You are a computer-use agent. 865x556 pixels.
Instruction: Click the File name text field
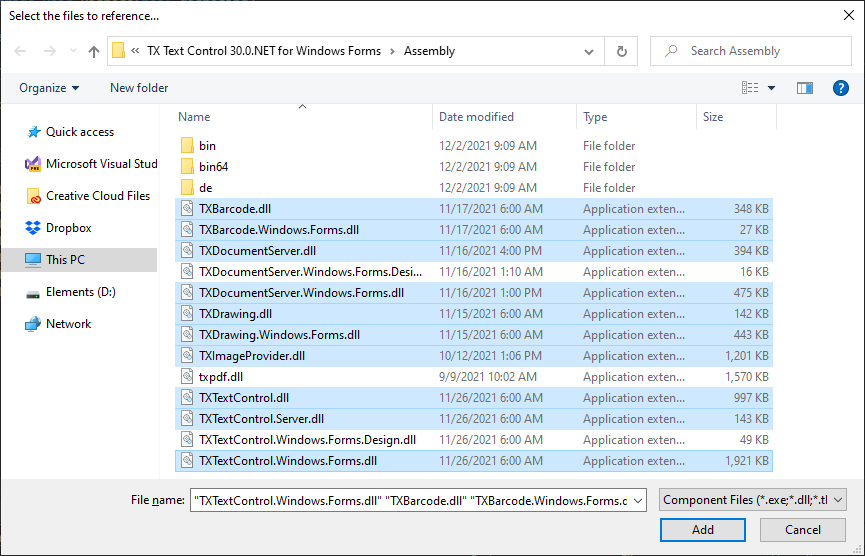[410, 500]
